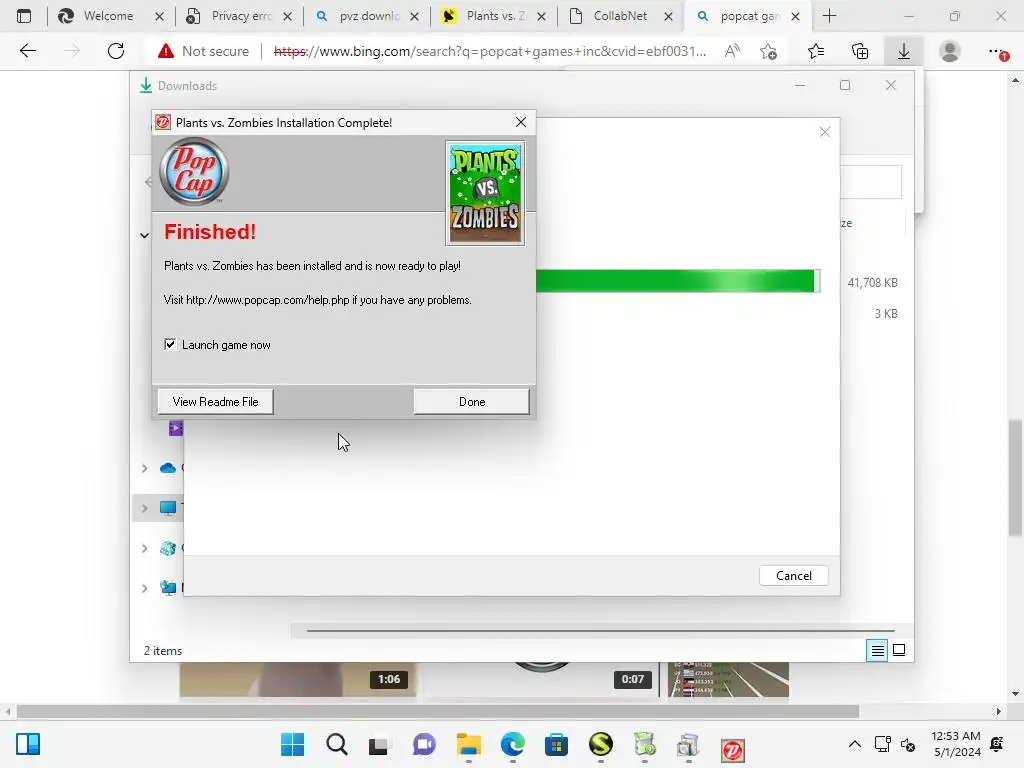Open the tab actions menu icon
Image resolution: width=1024 pixels, height=768 pixels.
pos(24,16)
